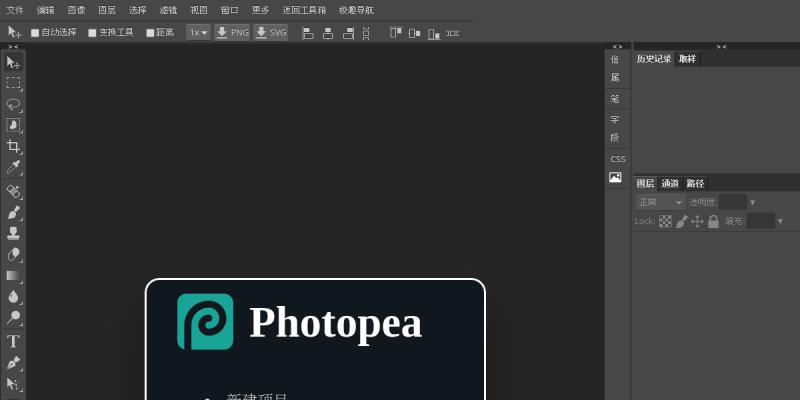
Task: Toggle lock image pixels brush icon
Action: tap(682, 221)
